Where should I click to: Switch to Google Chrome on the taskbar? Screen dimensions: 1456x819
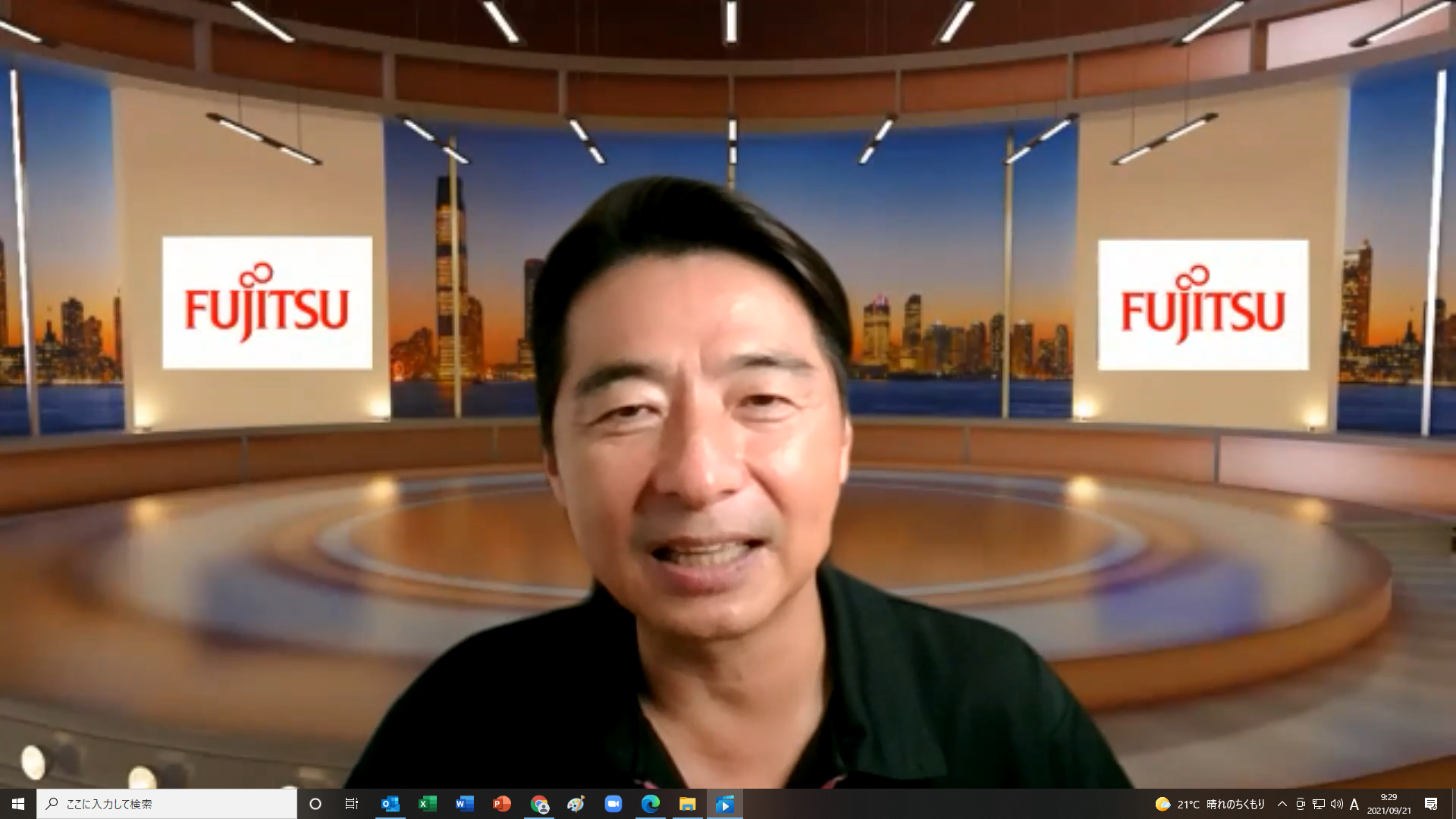tap(539, 804)
